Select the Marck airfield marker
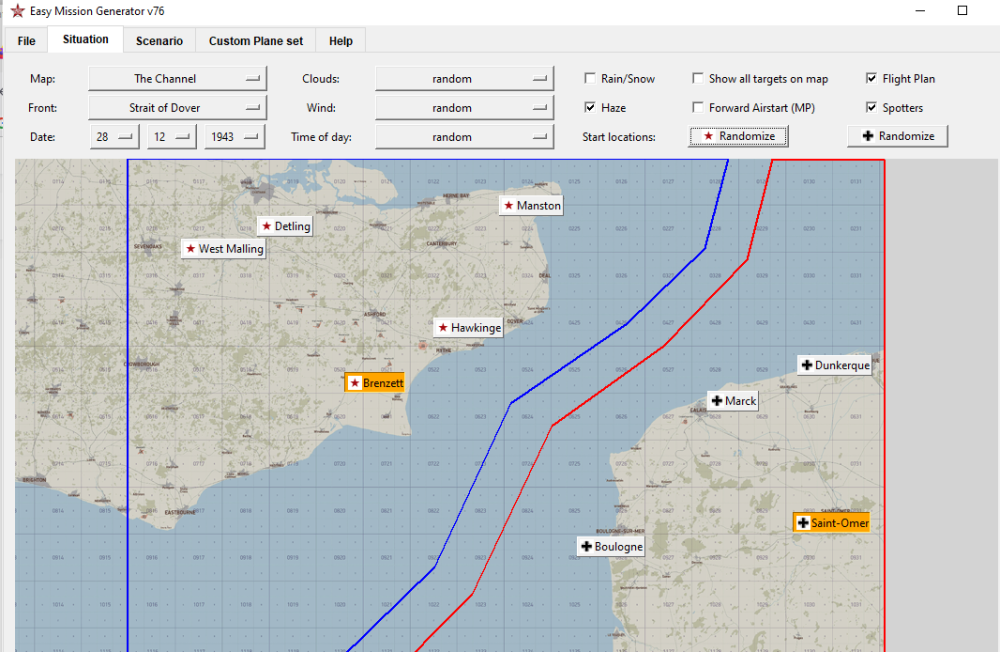 pyautogui.click(x=732, y=401)
